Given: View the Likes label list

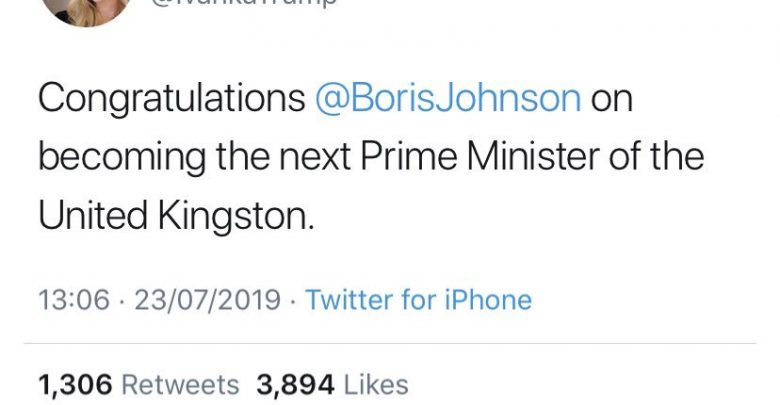Looking at the screenshot, I should [375, 385].
